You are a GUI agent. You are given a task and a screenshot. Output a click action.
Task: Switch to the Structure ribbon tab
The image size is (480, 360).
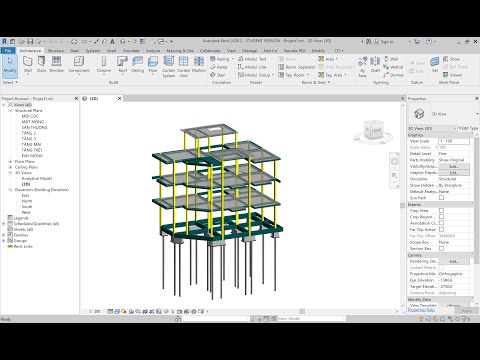[x=56, y=51]
